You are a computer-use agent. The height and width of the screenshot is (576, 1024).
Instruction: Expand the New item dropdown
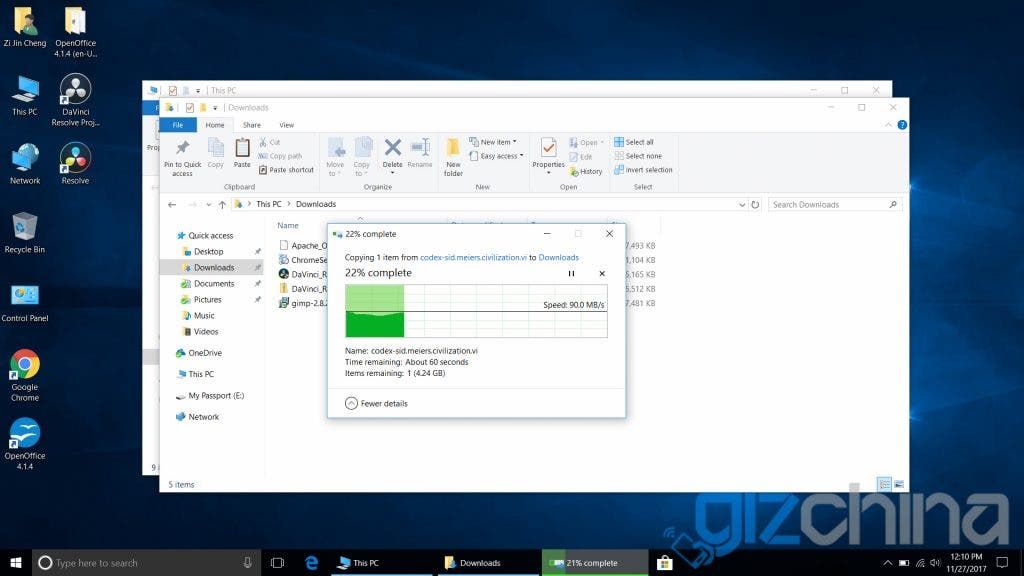493,142
